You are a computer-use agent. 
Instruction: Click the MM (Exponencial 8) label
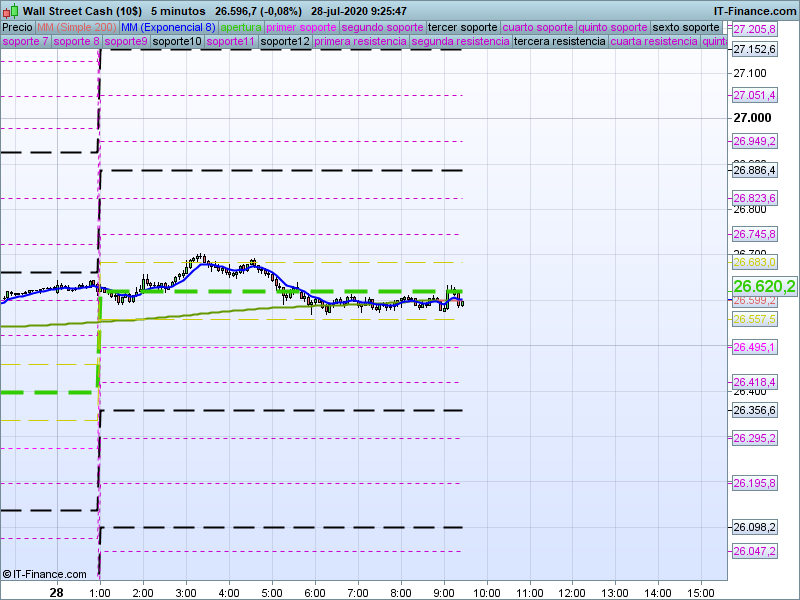coord(161,27)
